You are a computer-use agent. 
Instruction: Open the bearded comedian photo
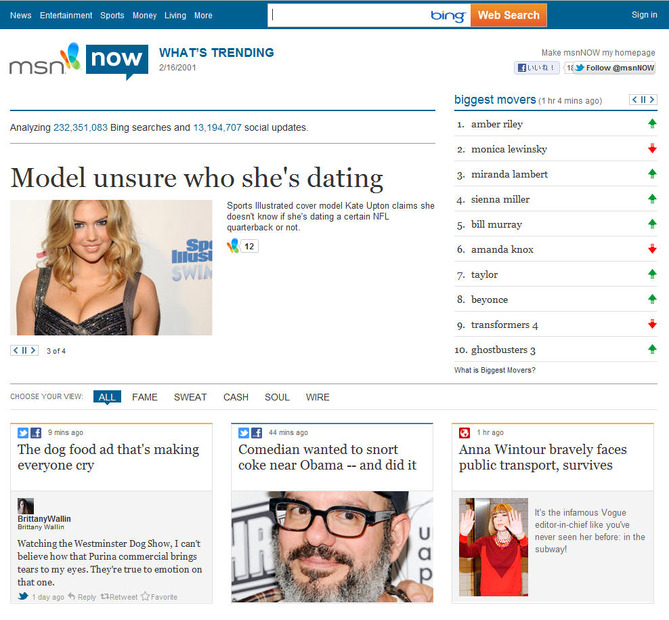(332, 547)
